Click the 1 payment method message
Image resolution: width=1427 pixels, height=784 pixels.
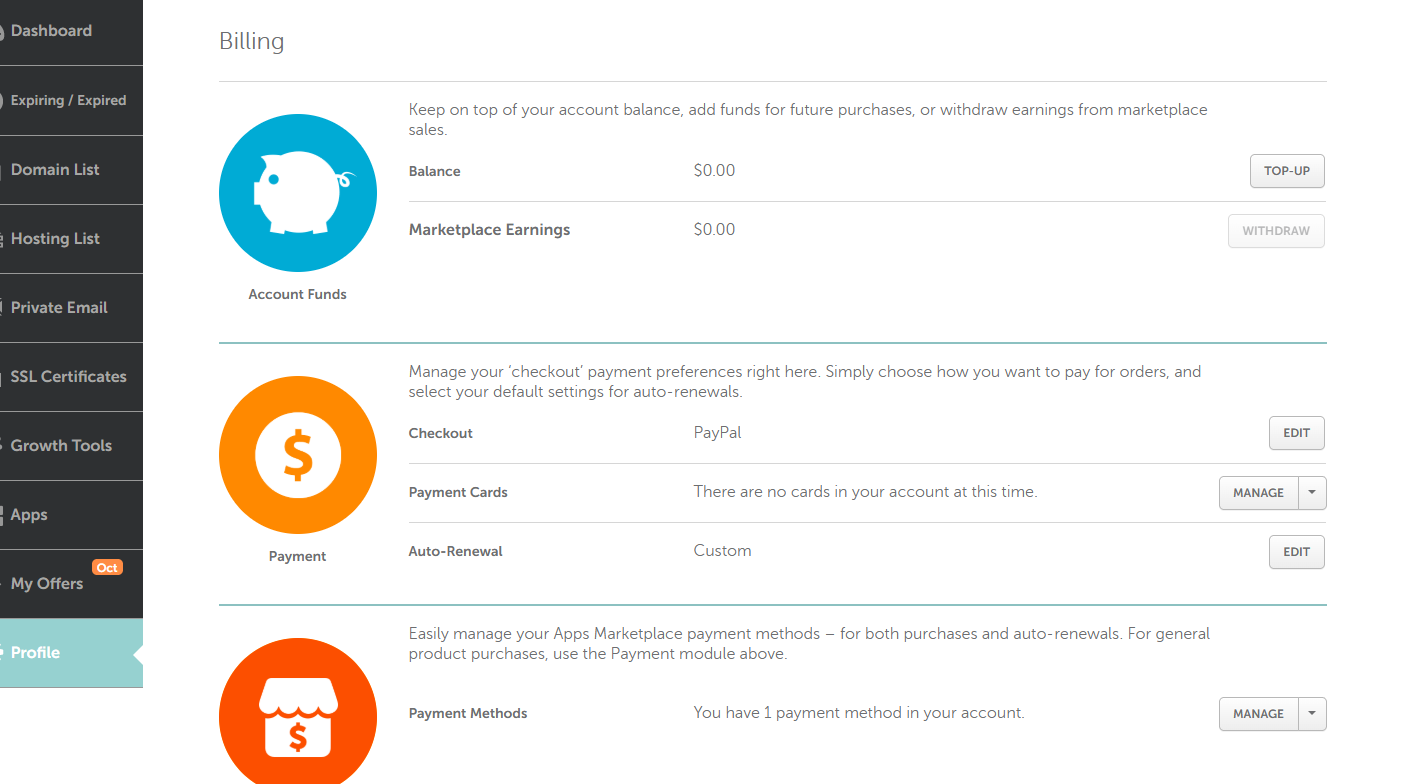point(859,713)
